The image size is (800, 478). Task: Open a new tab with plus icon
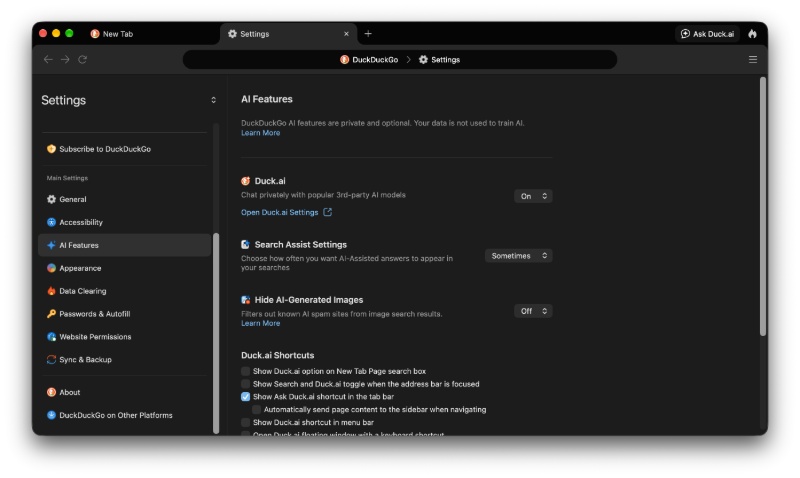tap(368, 34)
